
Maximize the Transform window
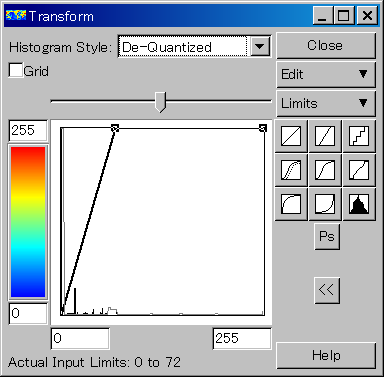344,16
